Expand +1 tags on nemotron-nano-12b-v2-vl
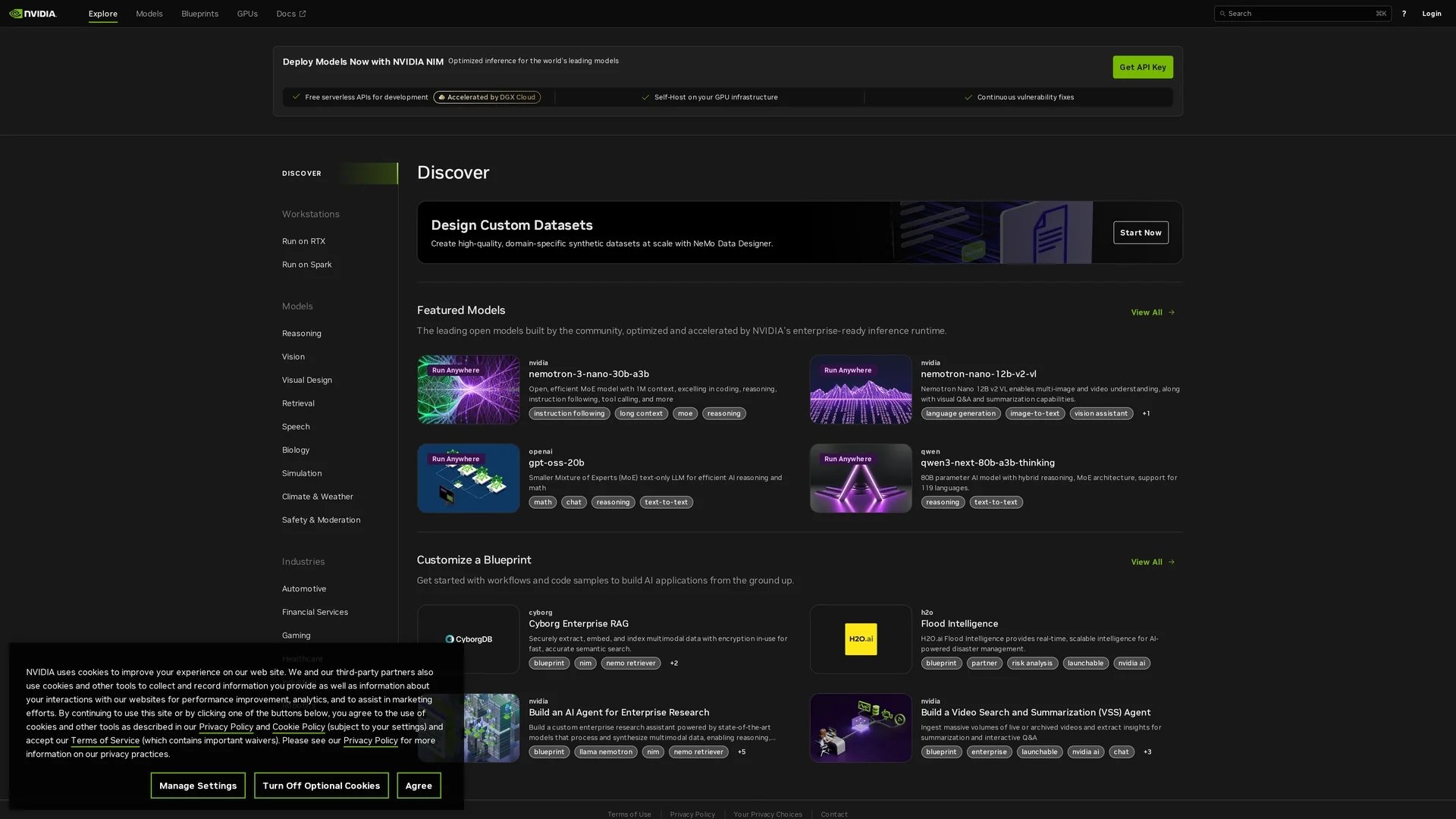1456x819 pixels. coord(1146,413)
